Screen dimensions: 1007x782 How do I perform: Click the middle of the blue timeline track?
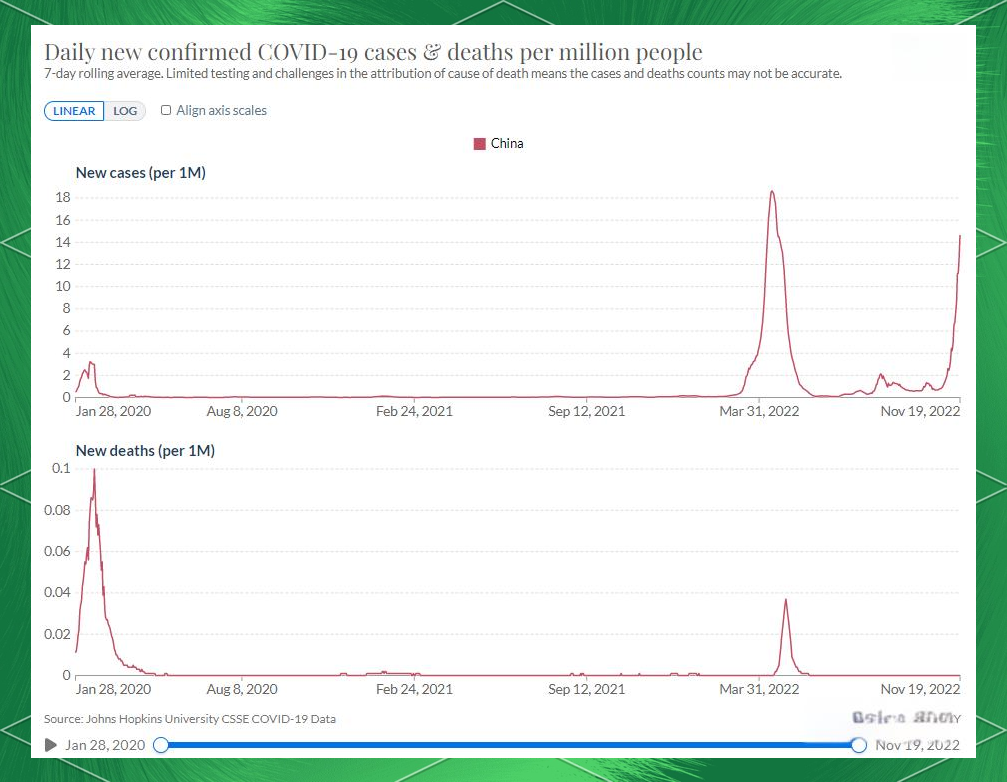coord(509,745)
